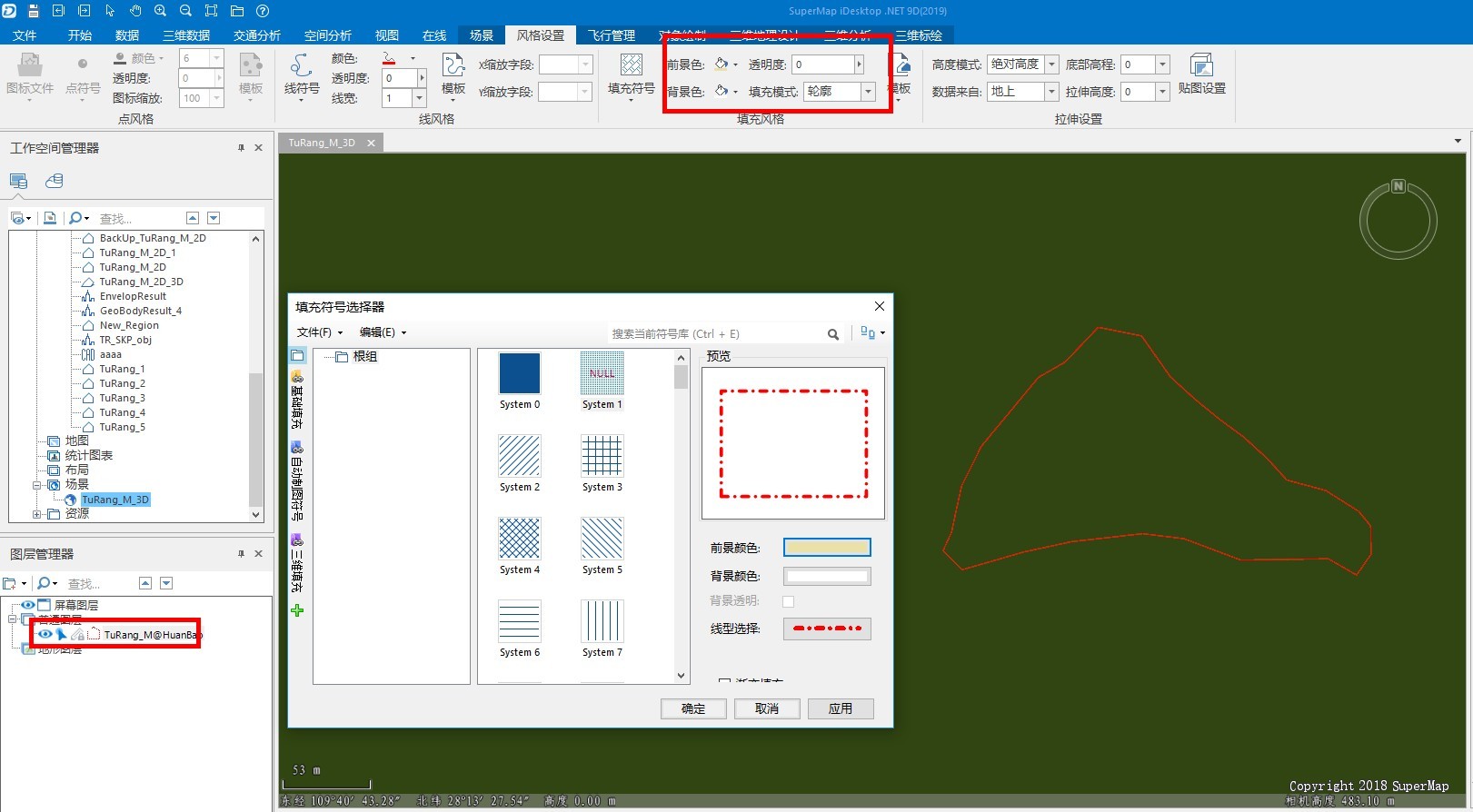Hide the TuRang_M@HuanBao layer via eye icon

coord(45,634)
